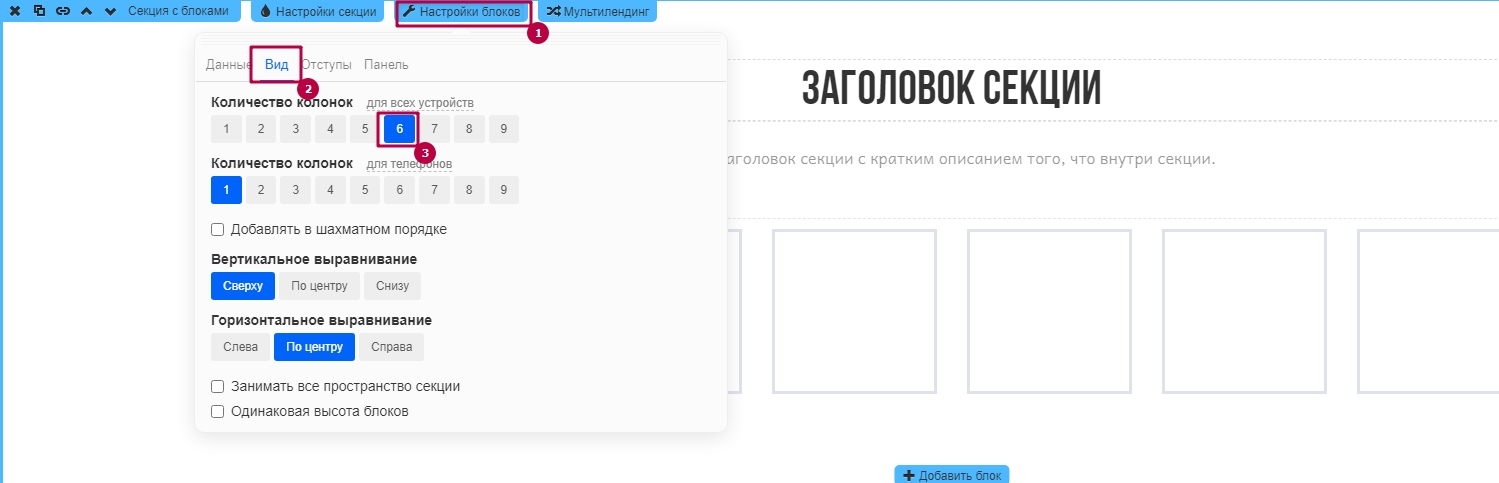Set phone columns to 7

(x=434, y=190)
